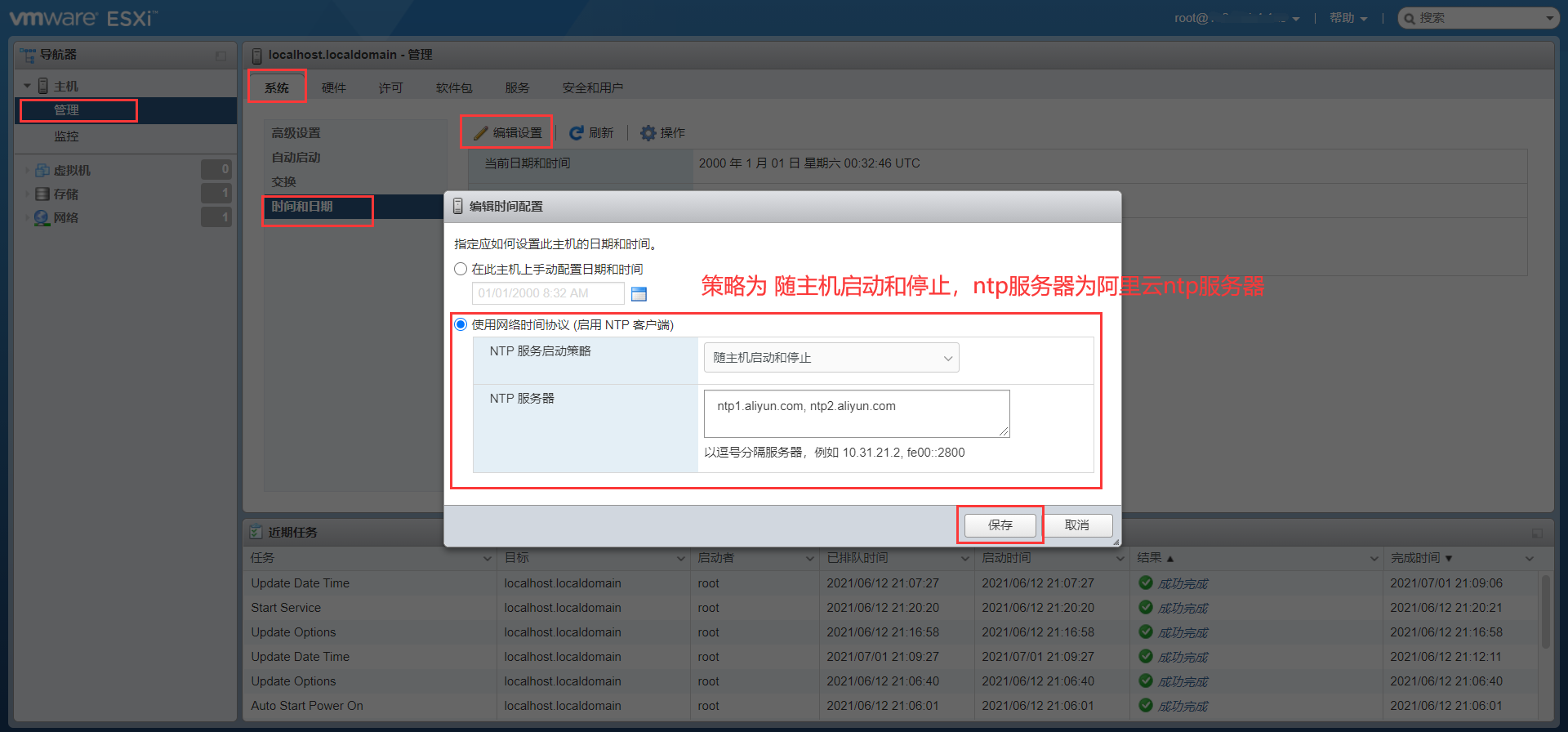Expand the search box dropdown arrow
1568x732 pixels.
(1549, 18)
